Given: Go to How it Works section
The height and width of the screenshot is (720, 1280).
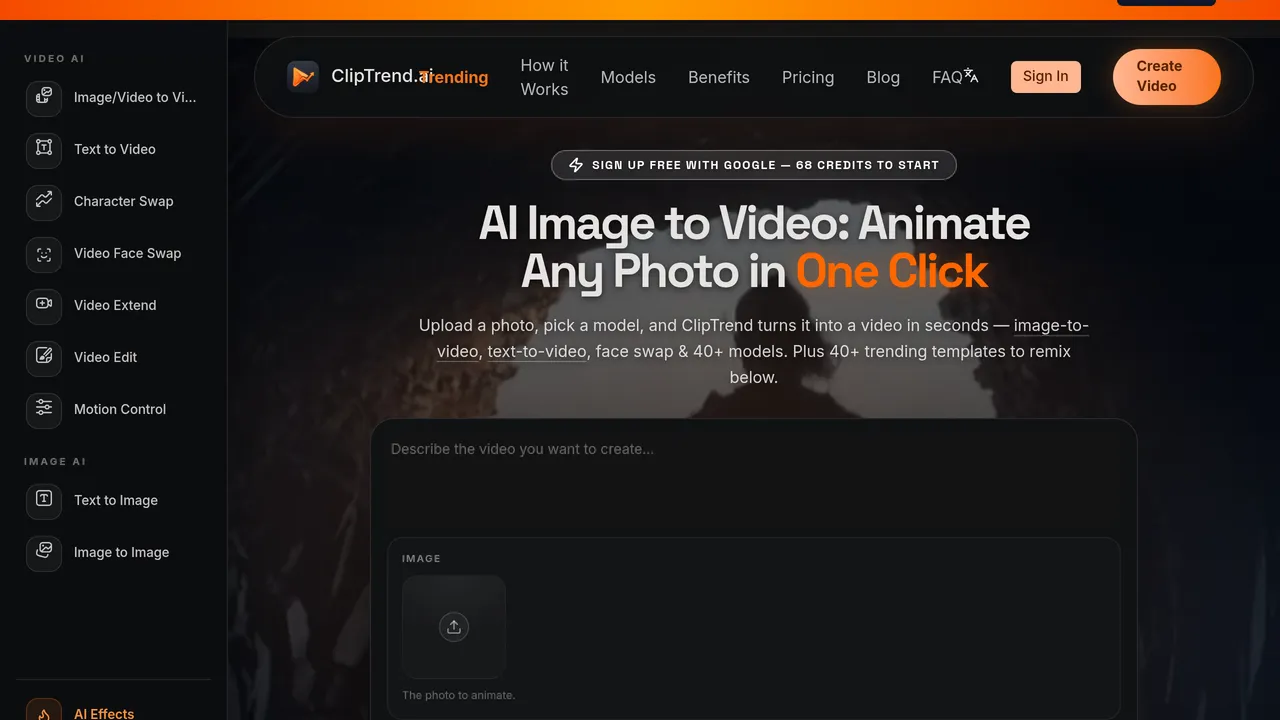Looking at the screenshot, I should click(x=544, y=77).
